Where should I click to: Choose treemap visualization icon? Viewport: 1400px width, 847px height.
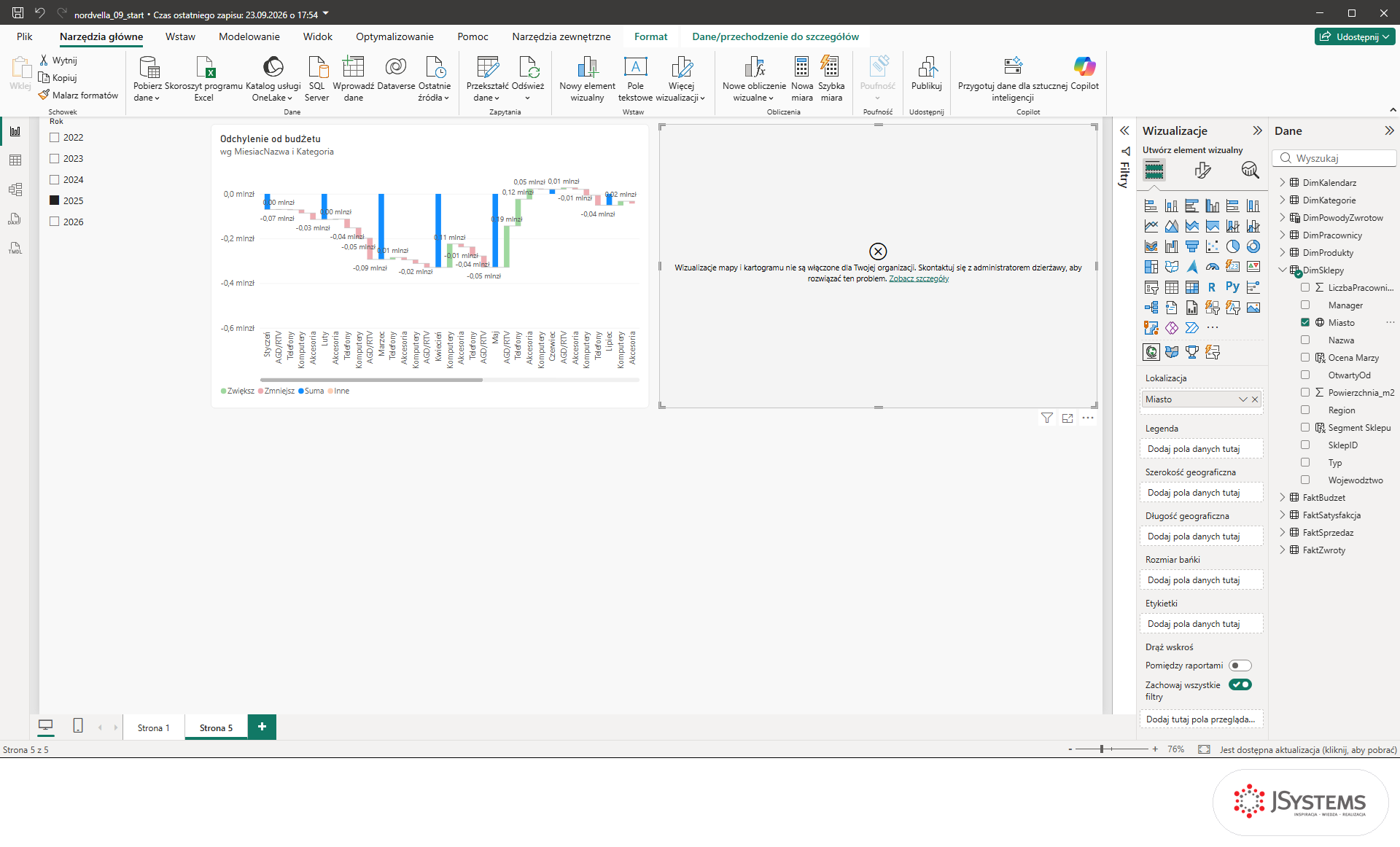click(x=1151, y=267)
